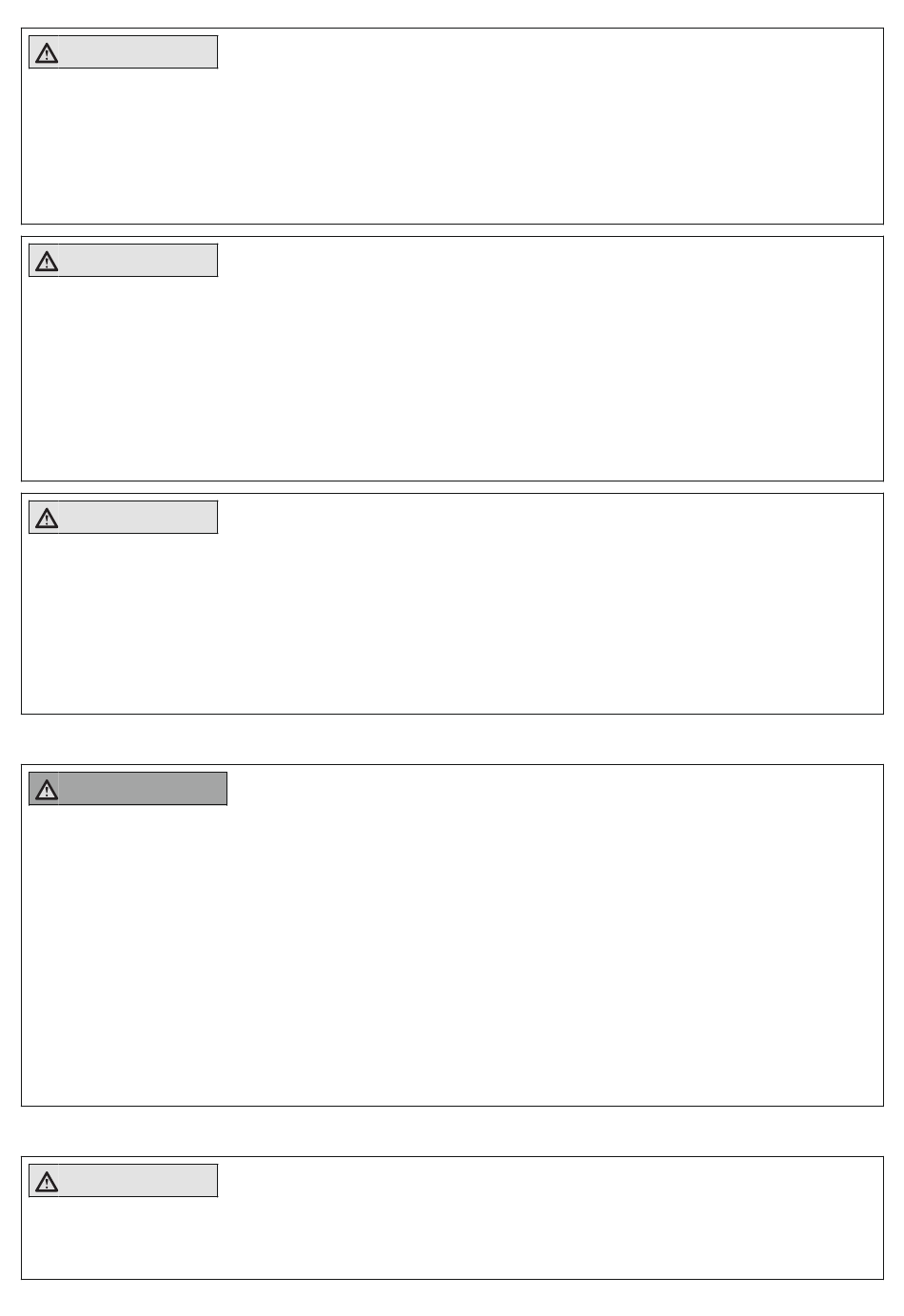Click the warning triangle on the dark gray bar

[46, 790]
